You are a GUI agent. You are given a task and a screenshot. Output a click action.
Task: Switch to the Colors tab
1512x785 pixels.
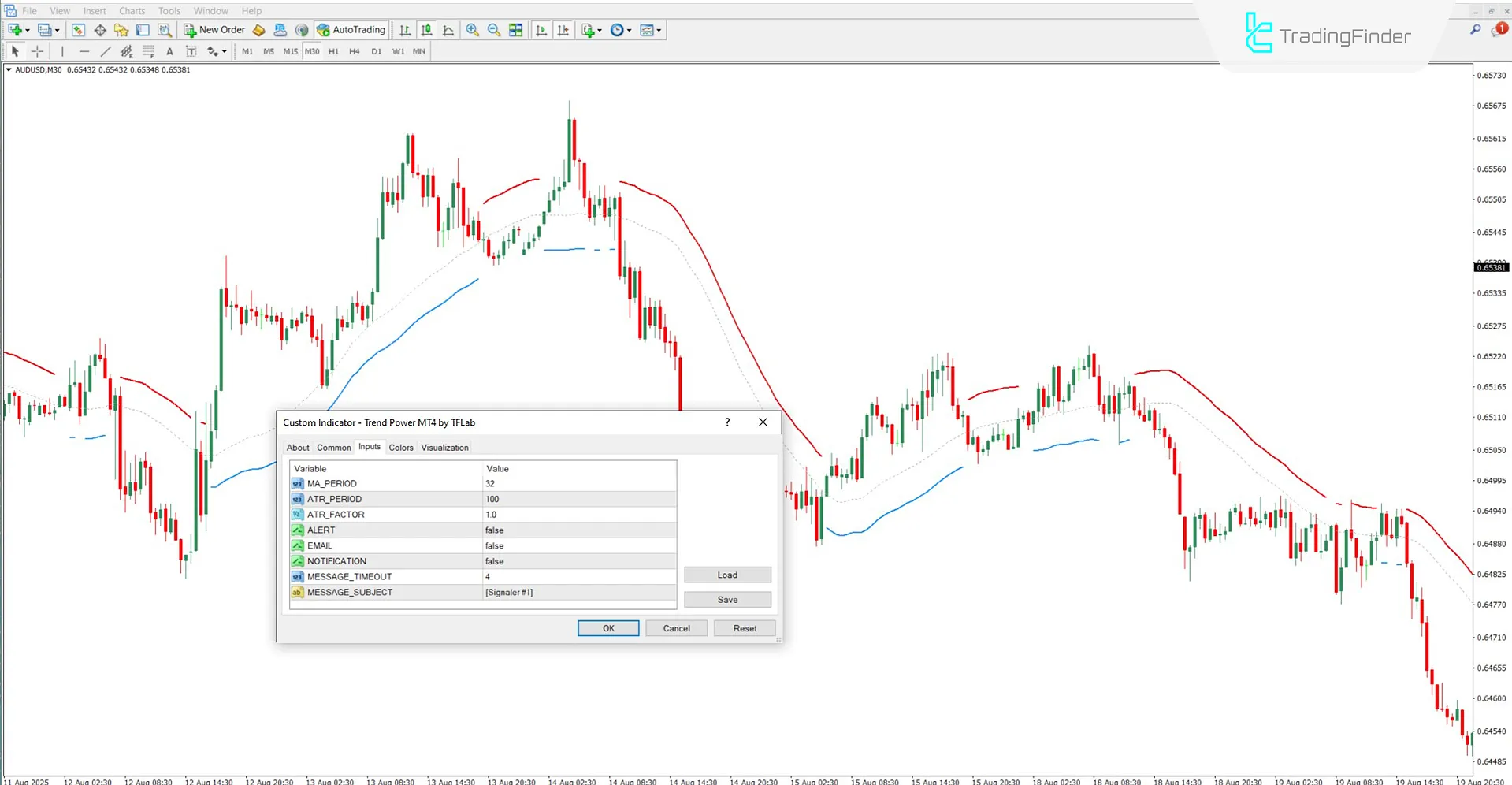pyautogui.click(x=401, y=447)
